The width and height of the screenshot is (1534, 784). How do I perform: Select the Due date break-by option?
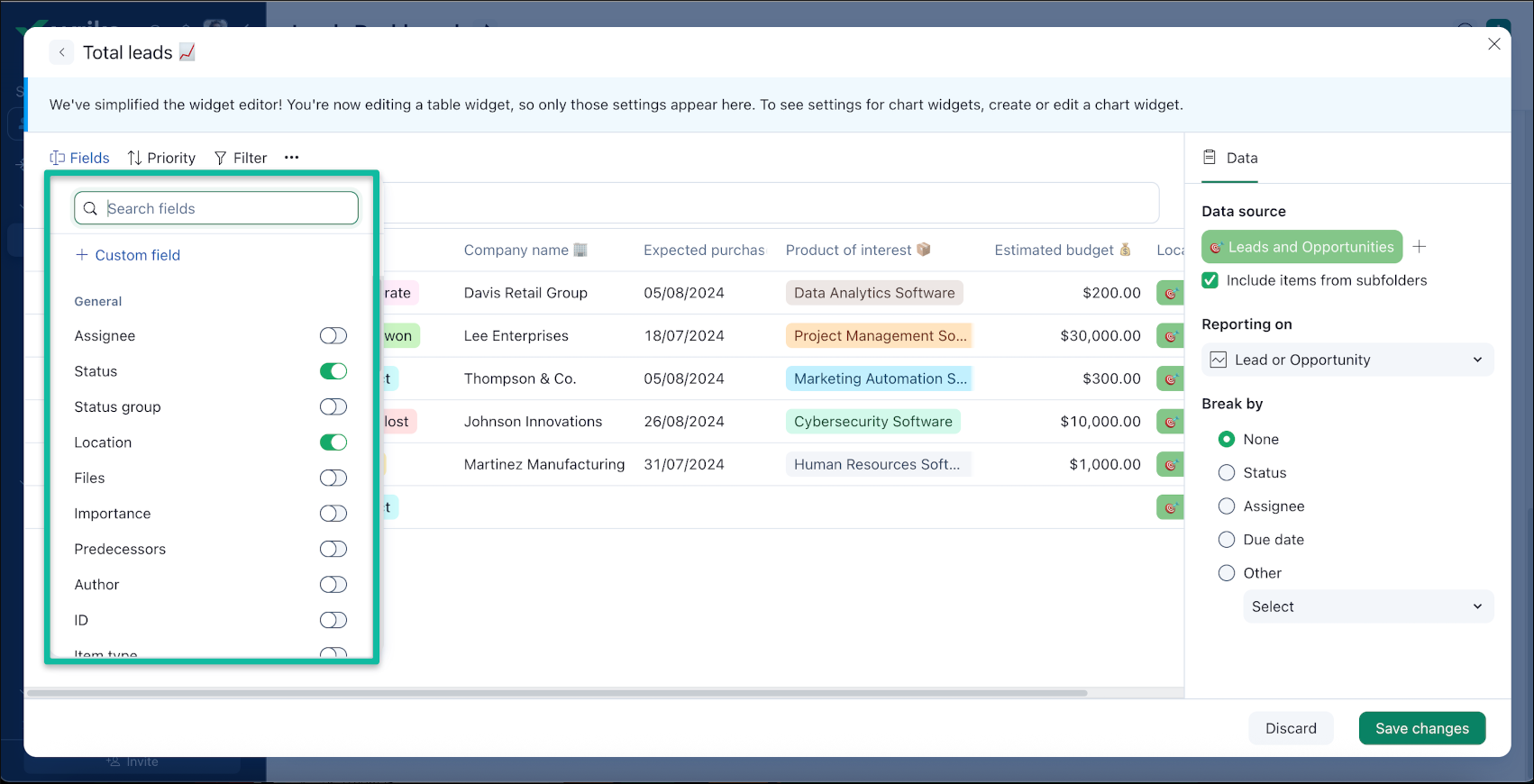coord(1227,540)
